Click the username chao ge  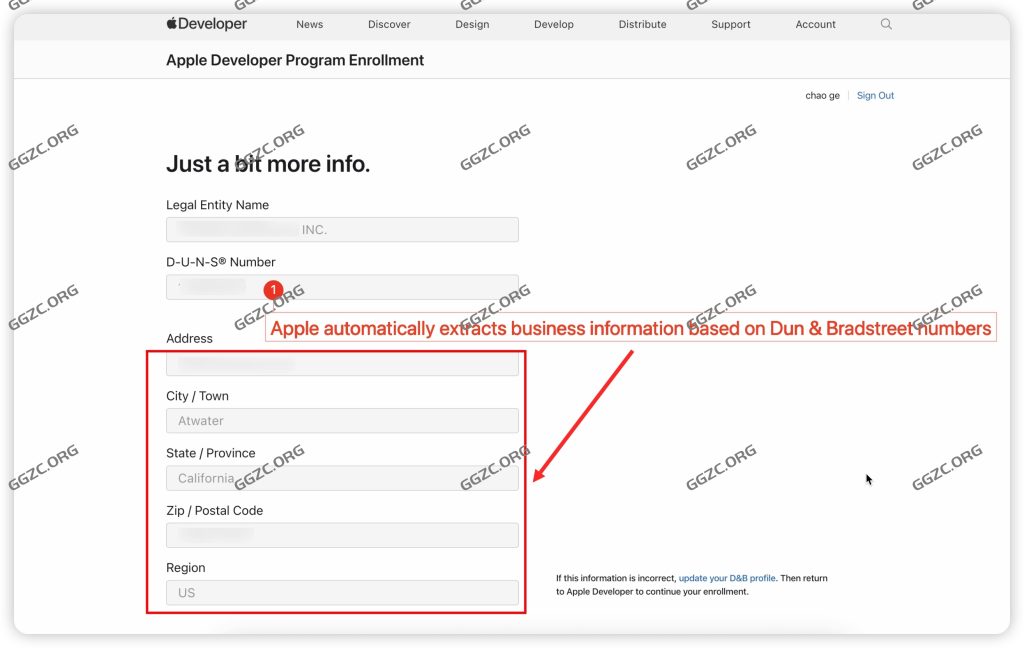pyautogui.click(x=821, y=95)
